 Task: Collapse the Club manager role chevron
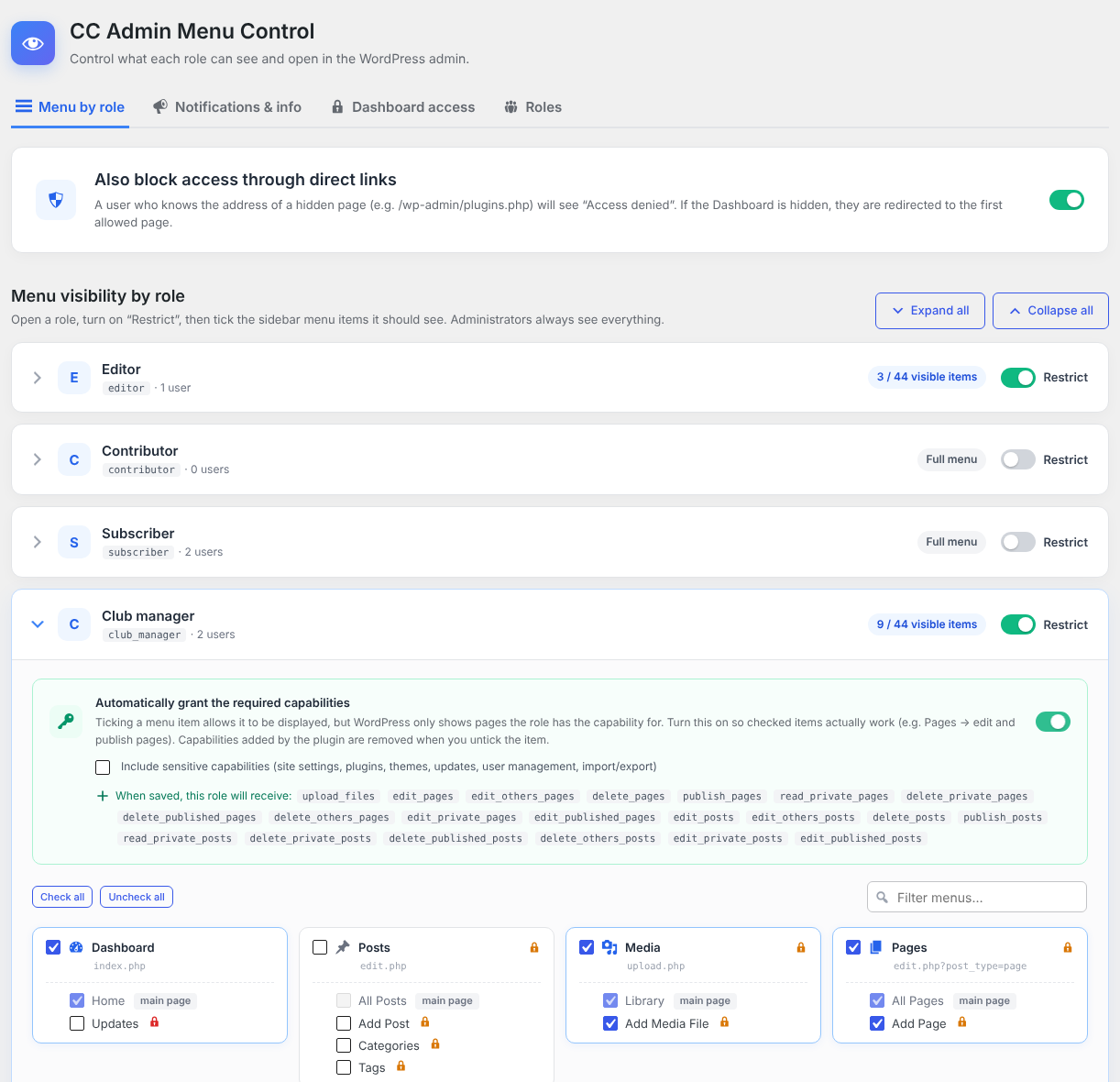tap(38, 624)
